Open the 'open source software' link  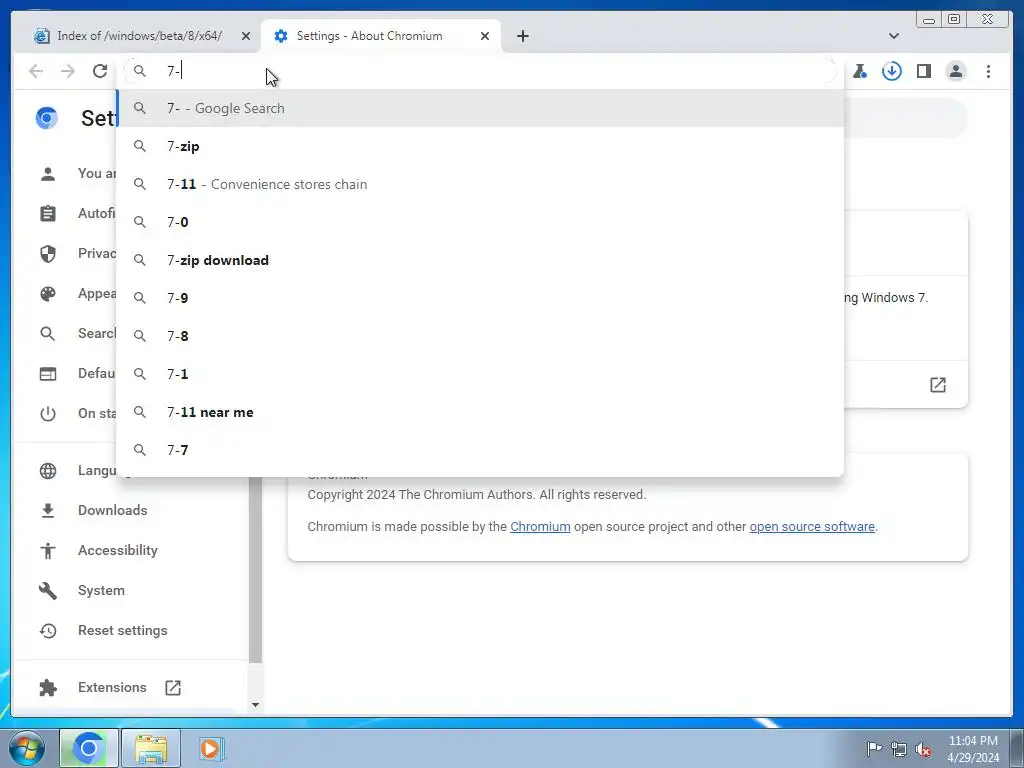click(x=812, y=526)
